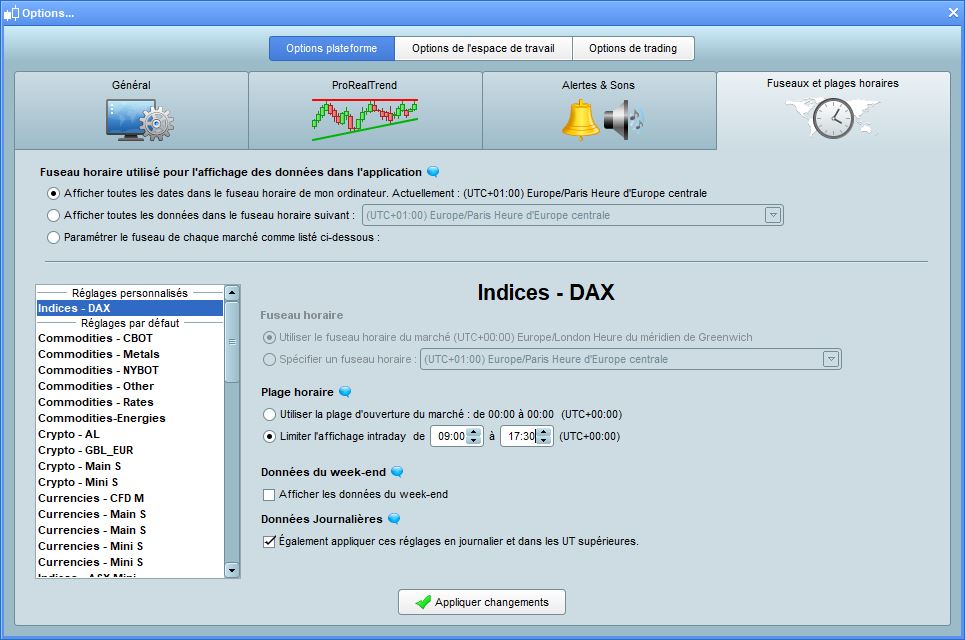The height and width of the screenshot is (640, 965).
Task: Select Utiliser la plage d'ouverture du marché
Action: pos(269,414)
